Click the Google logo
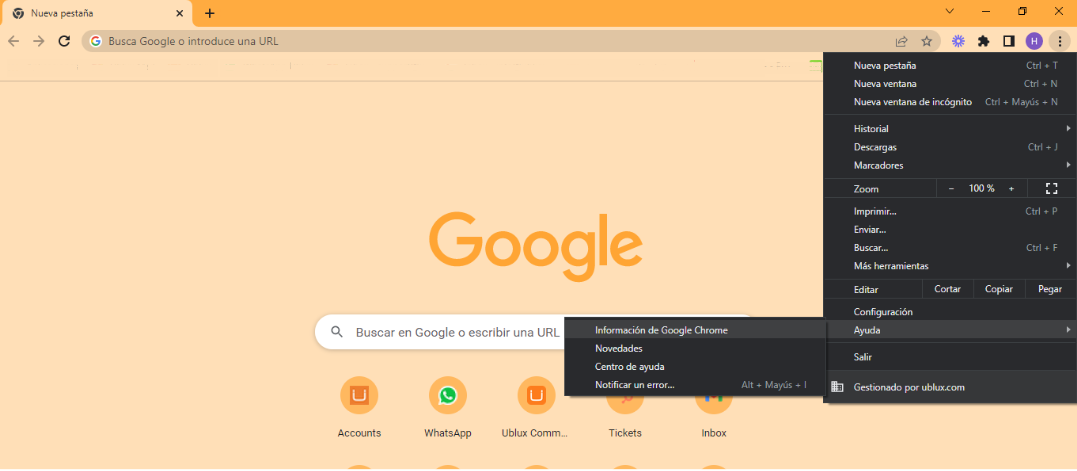 point(536,246)
